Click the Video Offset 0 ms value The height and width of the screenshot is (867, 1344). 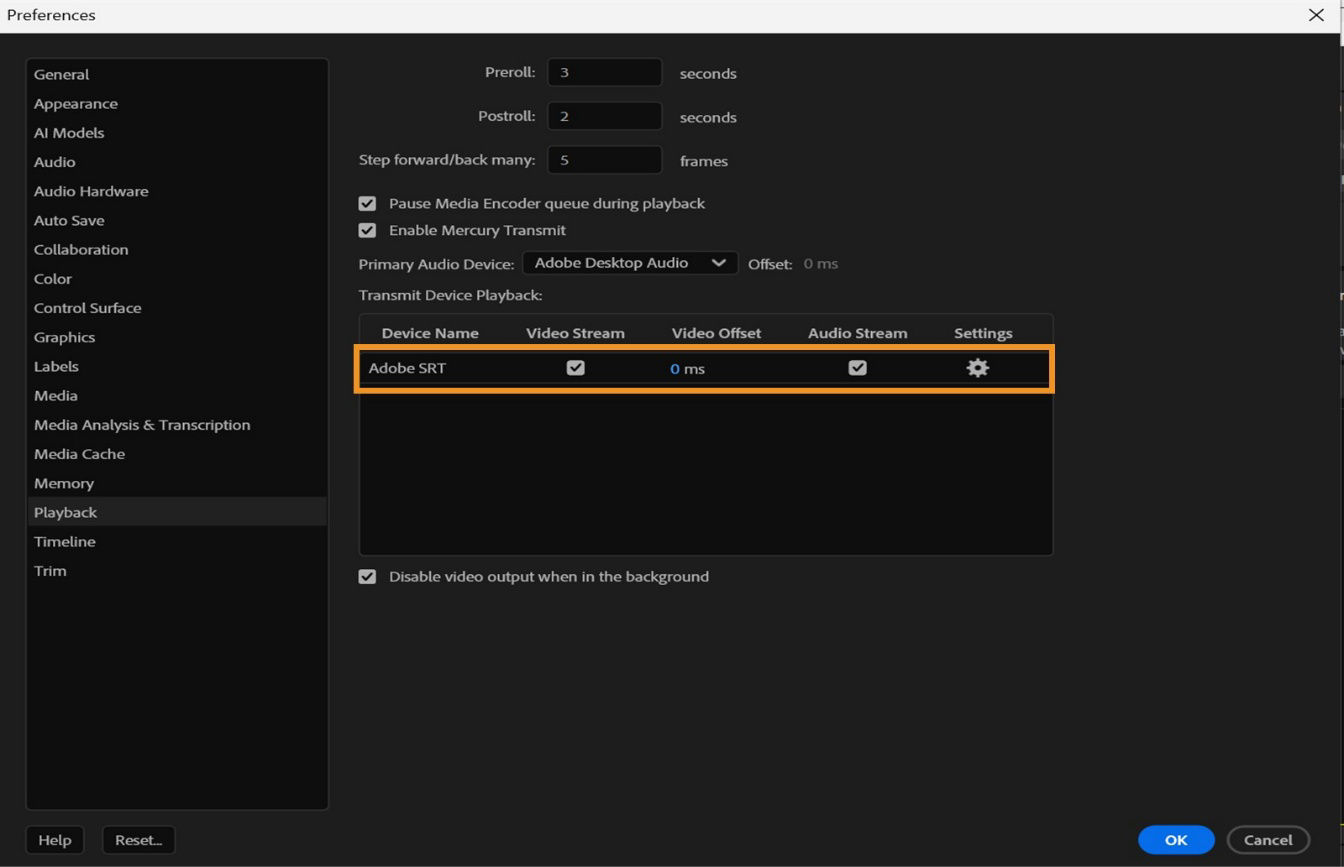(686, 368)
